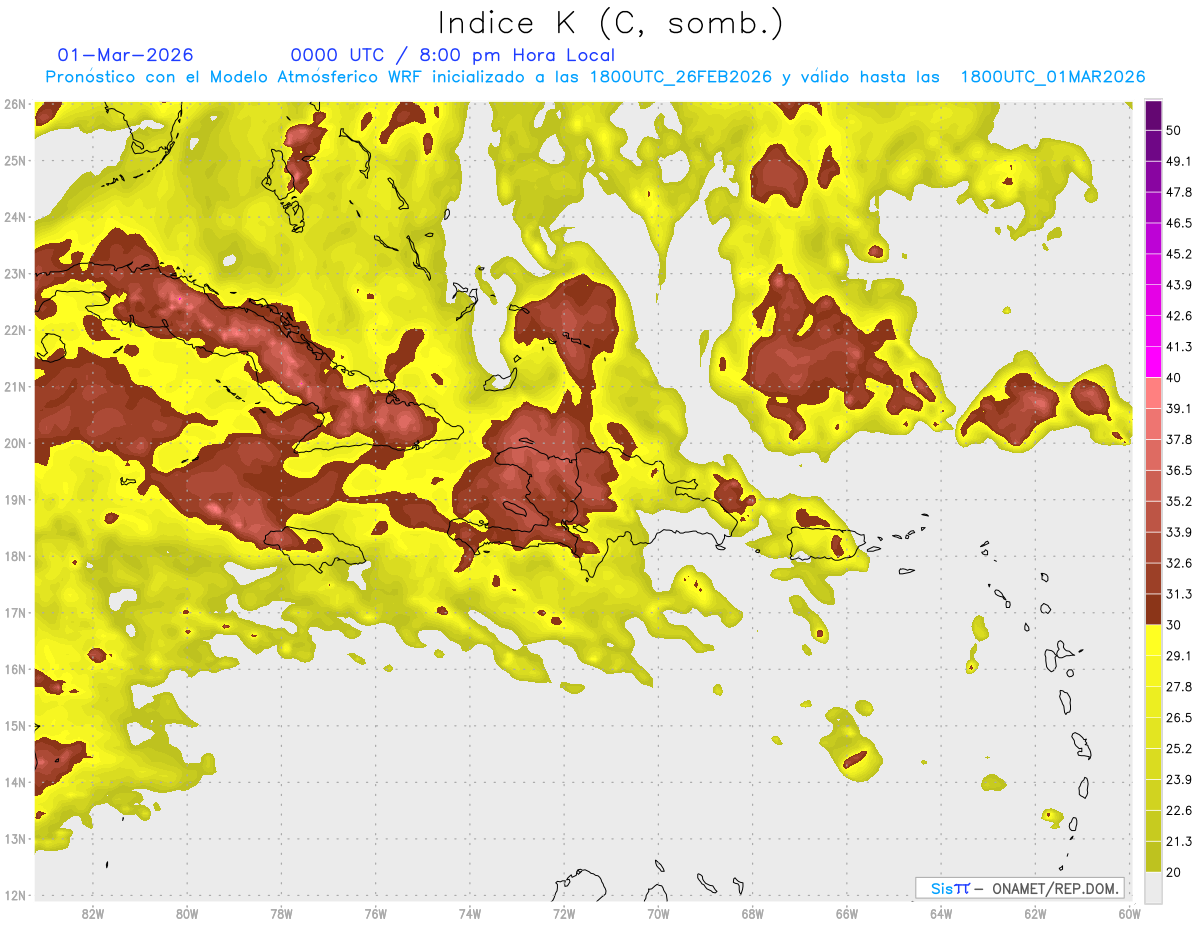The width and height of the screenshot is (1200, 927).
Task: Pick the magenta colorbar swatch between 40 and 41.3
Action: 1153,362
